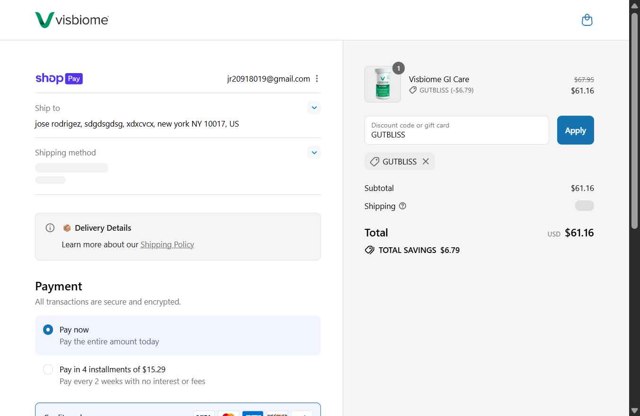Click the Subtotal label
Image resolution: width=640 pixels, height=416 pixels.
coord(379,188)
